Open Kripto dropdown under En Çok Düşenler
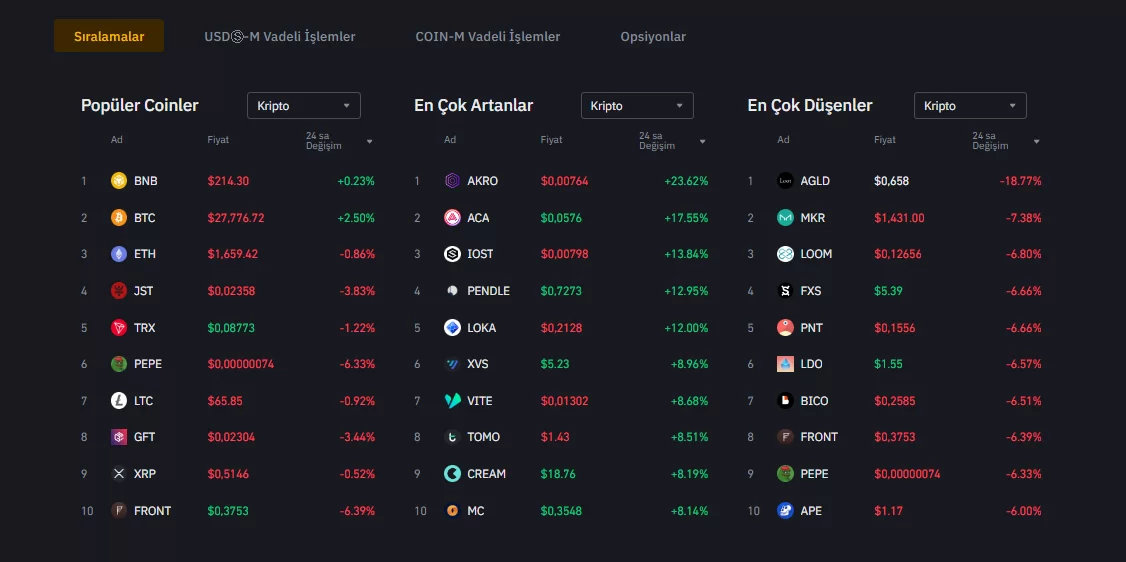The height and width of the screenshot is (562, 1126). (970, 106)
